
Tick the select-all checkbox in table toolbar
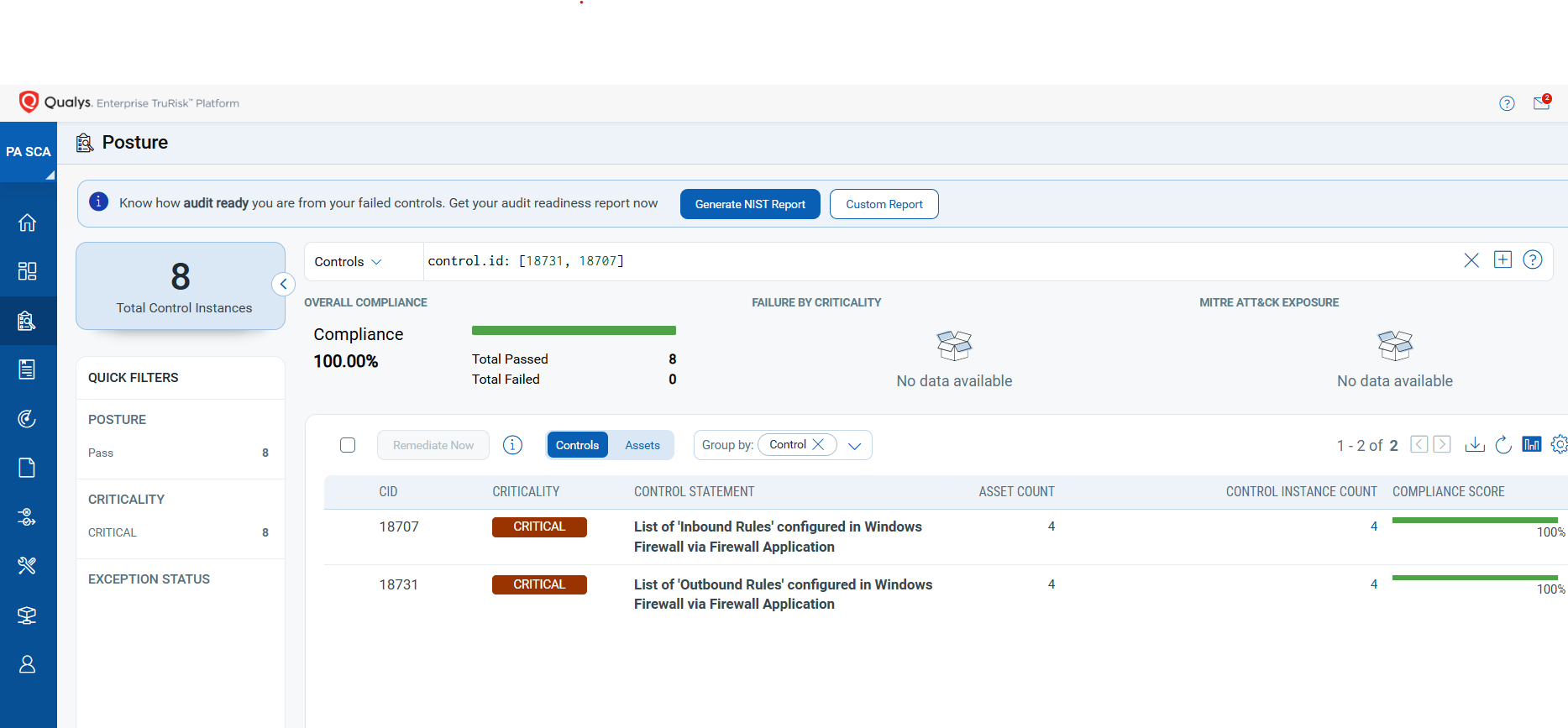pyautogui.click(x=348, y=445)
